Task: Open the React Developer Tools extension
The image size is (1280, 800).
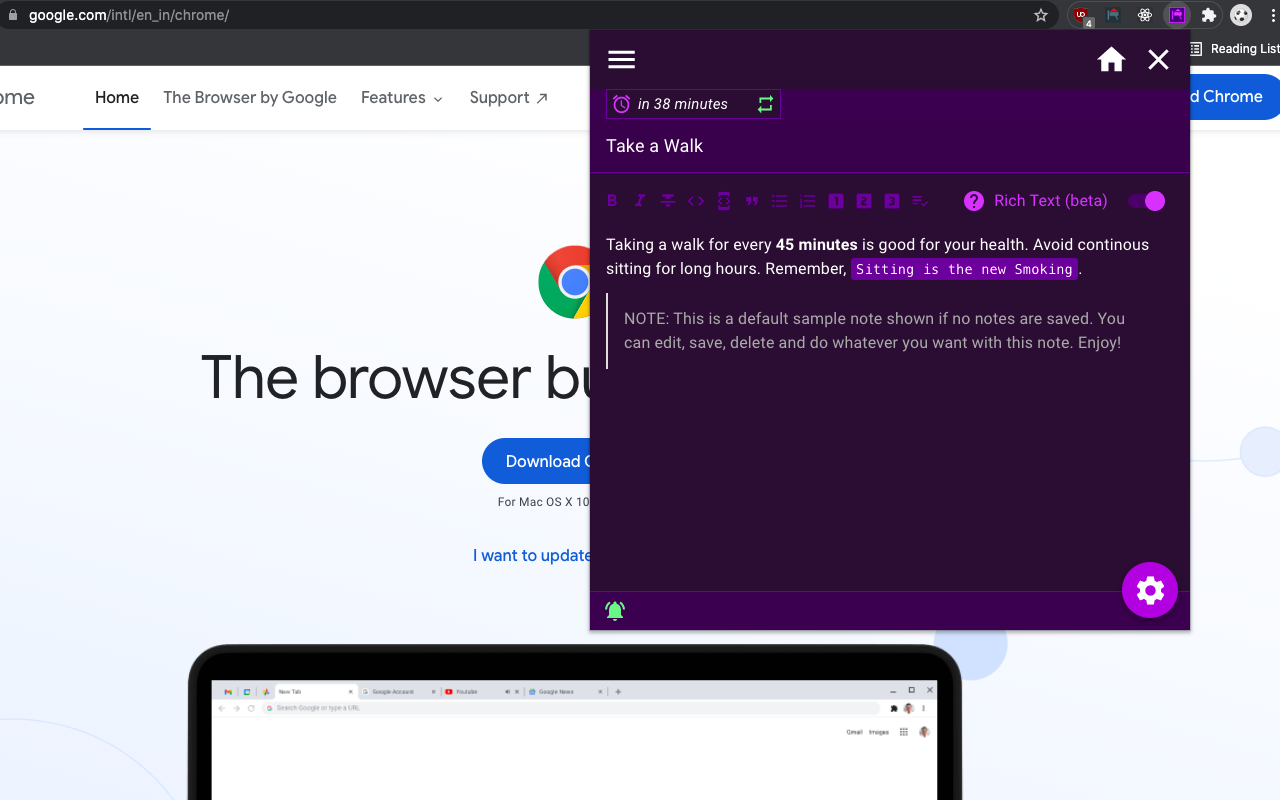Action: (1145, 15)
